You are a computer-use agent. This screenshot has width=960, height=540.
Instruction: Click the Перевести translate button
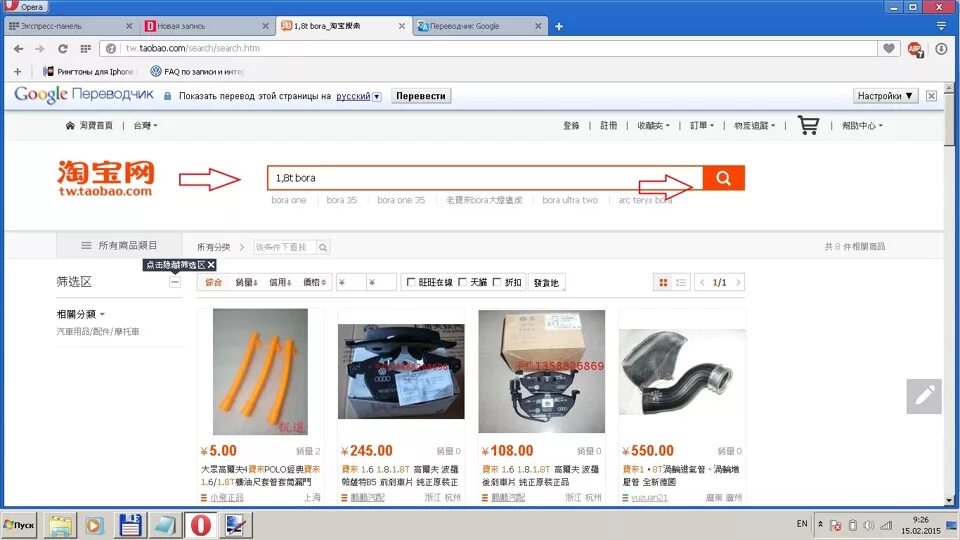(421, 96)
